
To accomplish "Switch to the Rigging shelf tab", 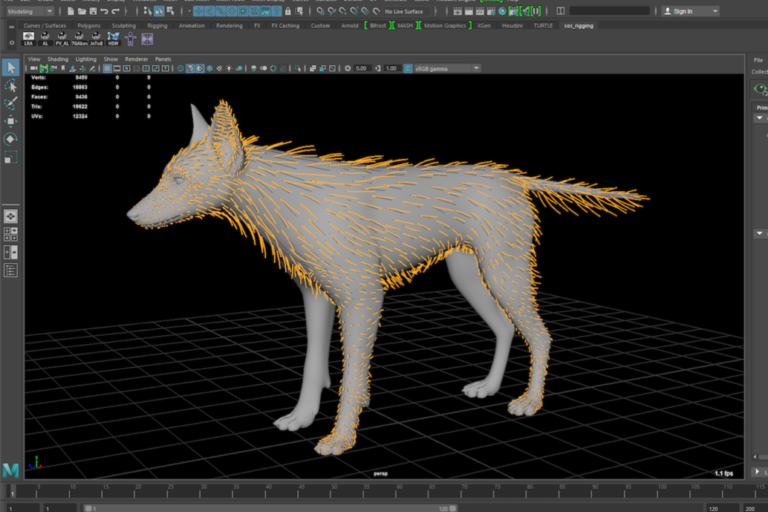I will (157, 25).
